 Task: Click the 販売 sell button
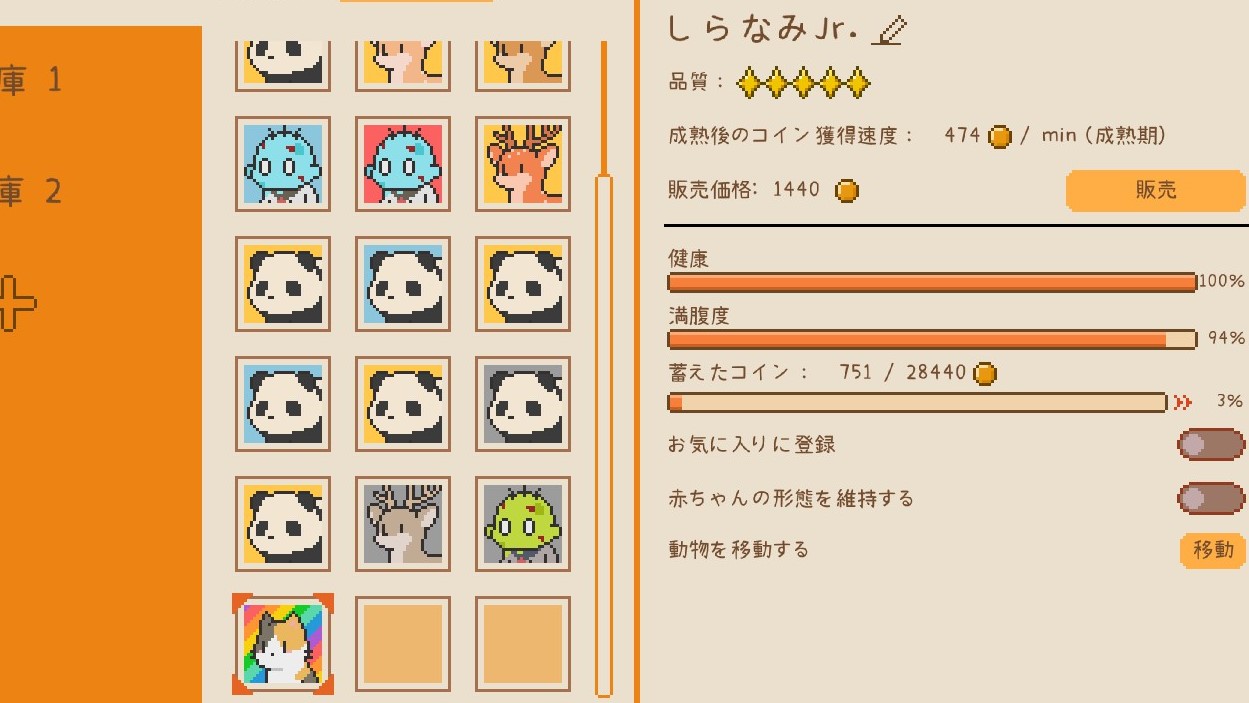click(1156, 190)
